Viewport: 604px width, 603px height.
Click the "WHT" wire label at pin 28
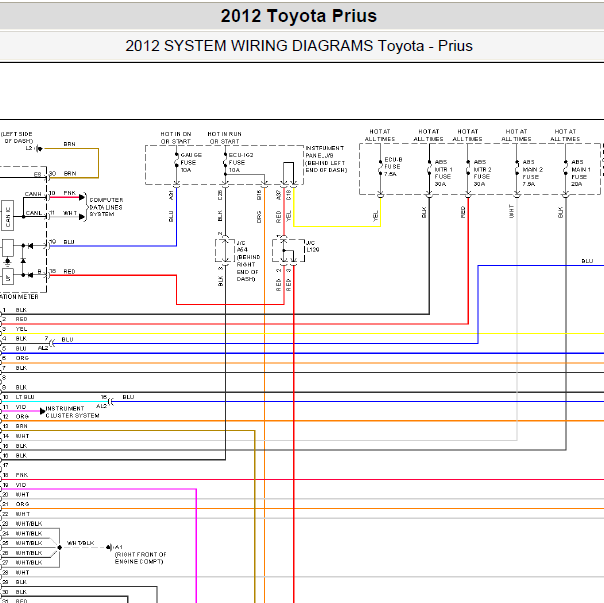pyautogui.click(x=22, y=573)
